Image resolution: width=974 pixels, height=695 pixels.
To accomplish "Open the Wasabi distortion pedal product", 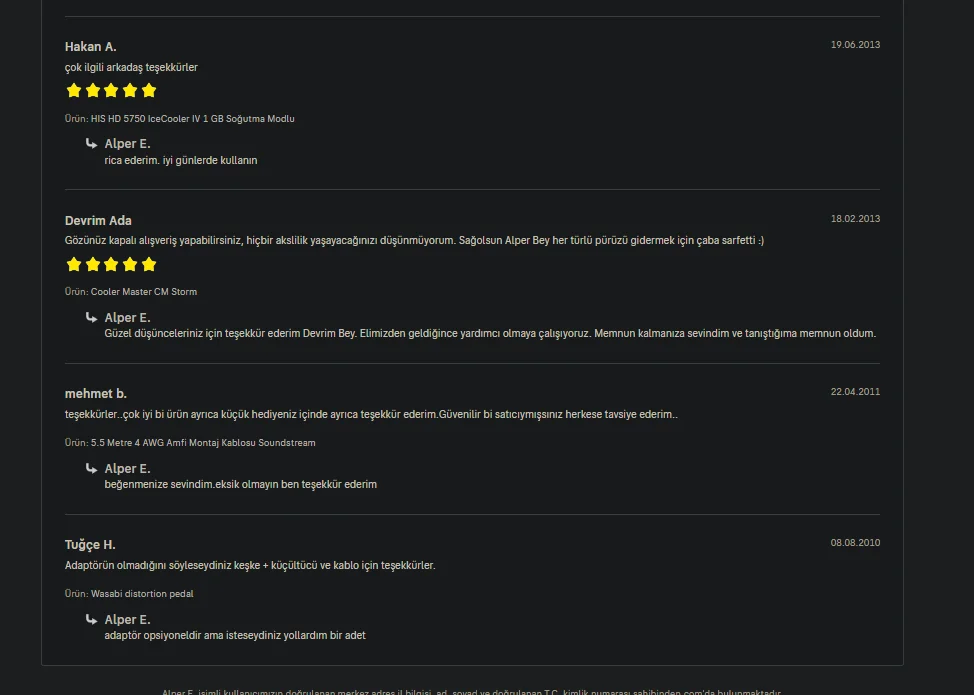I will tap(142, 594).
